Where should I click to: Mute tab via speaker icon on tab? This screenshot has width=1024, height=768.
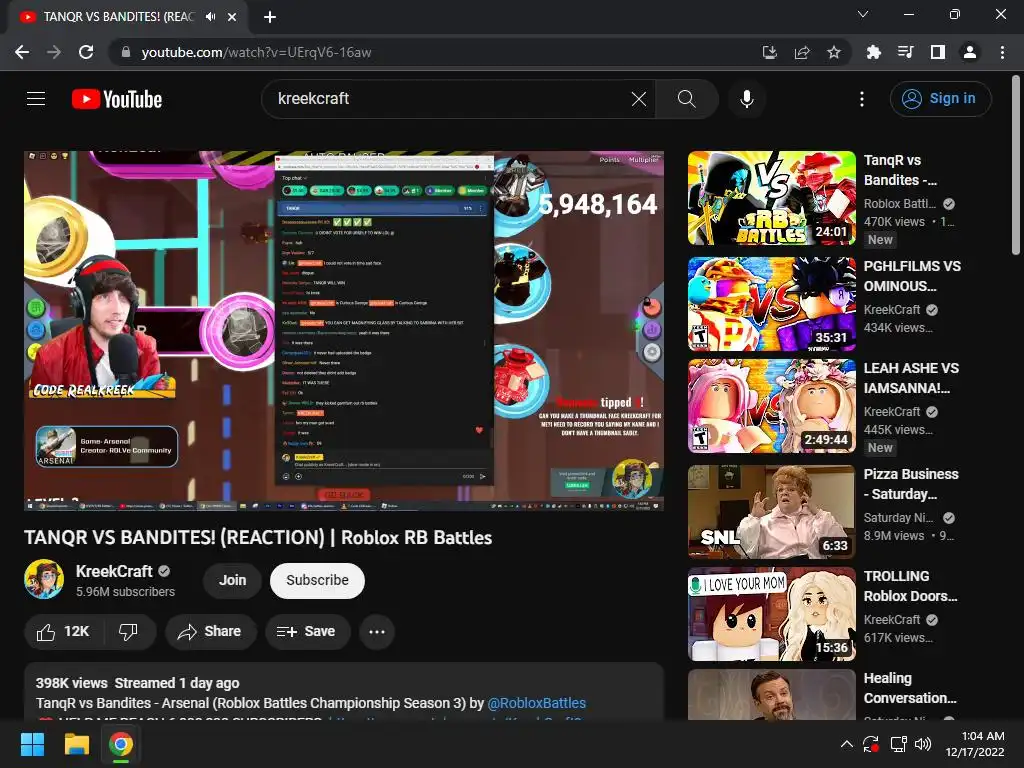(210, 17)
